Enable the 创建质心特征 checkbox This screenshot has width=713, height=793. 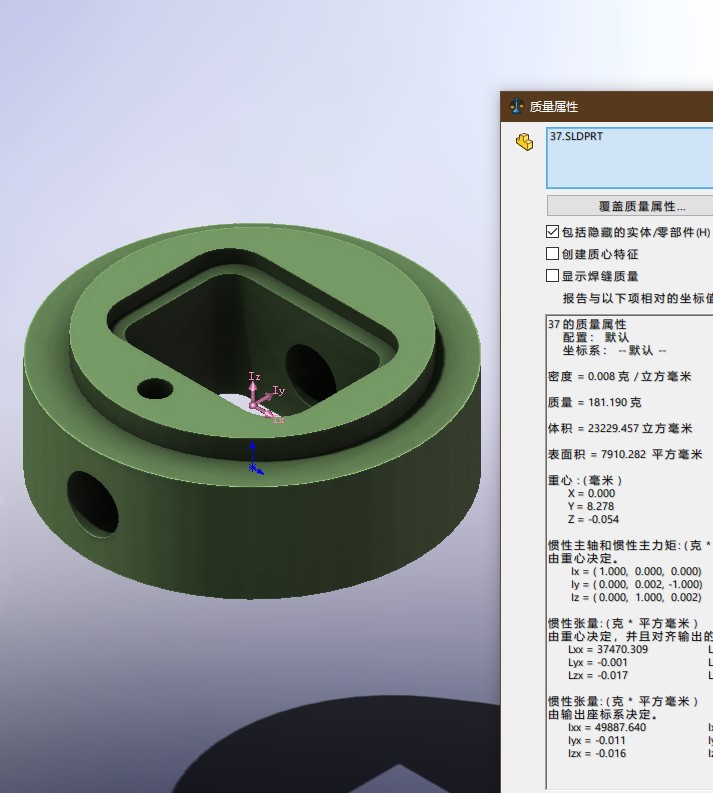click(x=553, y=254)
